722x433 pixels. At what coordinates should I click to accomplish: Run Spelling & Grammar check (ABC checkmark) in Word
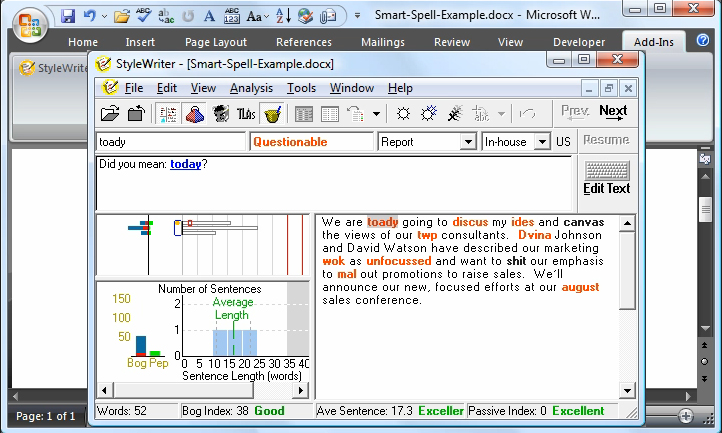144,16
